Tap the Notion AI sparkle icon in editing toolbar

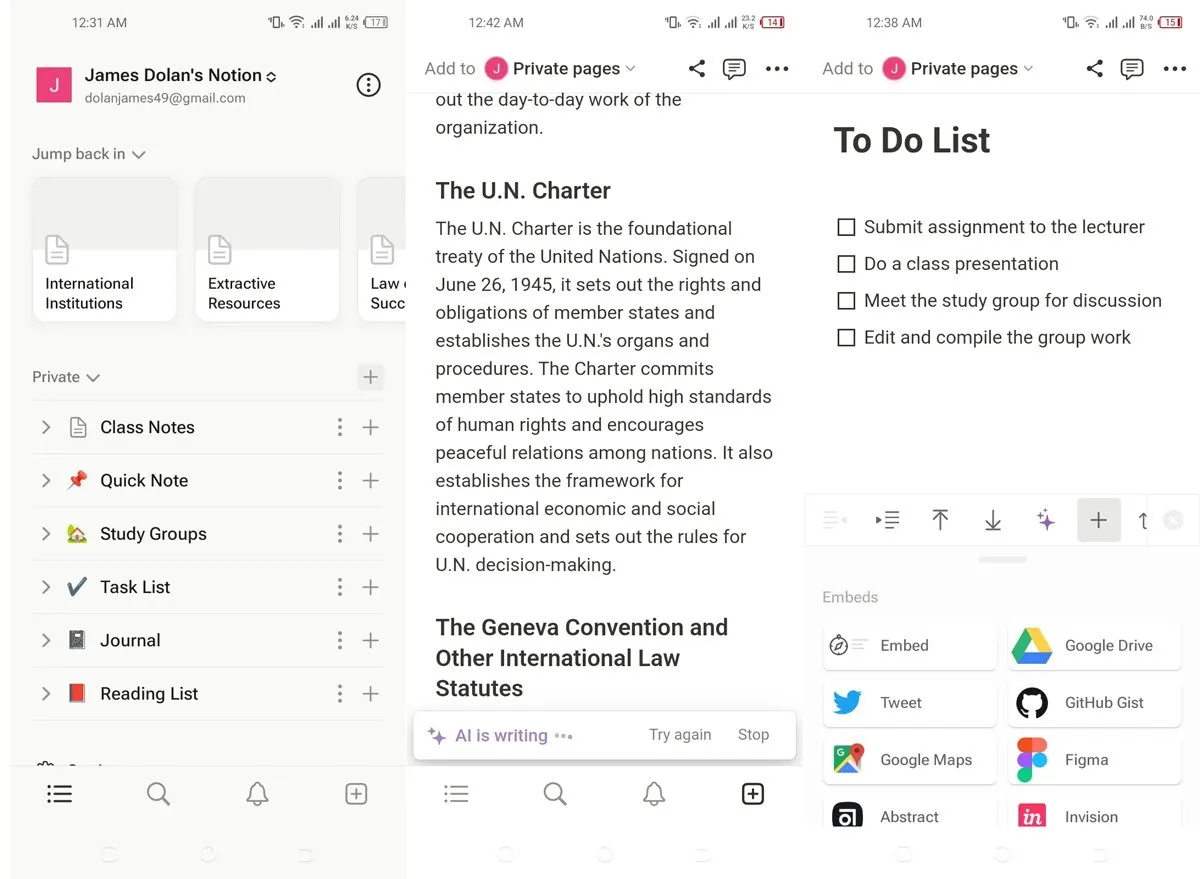click(1045, 520)
